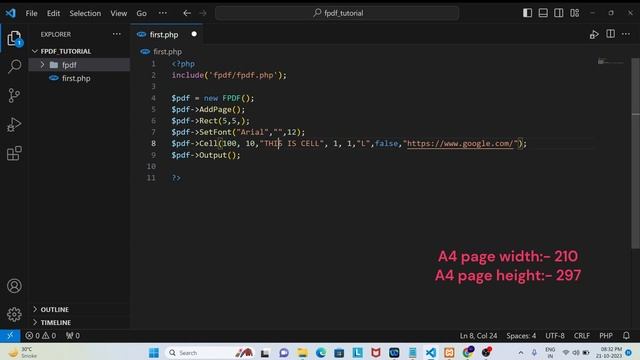This screenshot has height=360, width=640.
Task: Open Explorer views and more actions ellipsis
Action: (x=117, y=34)
